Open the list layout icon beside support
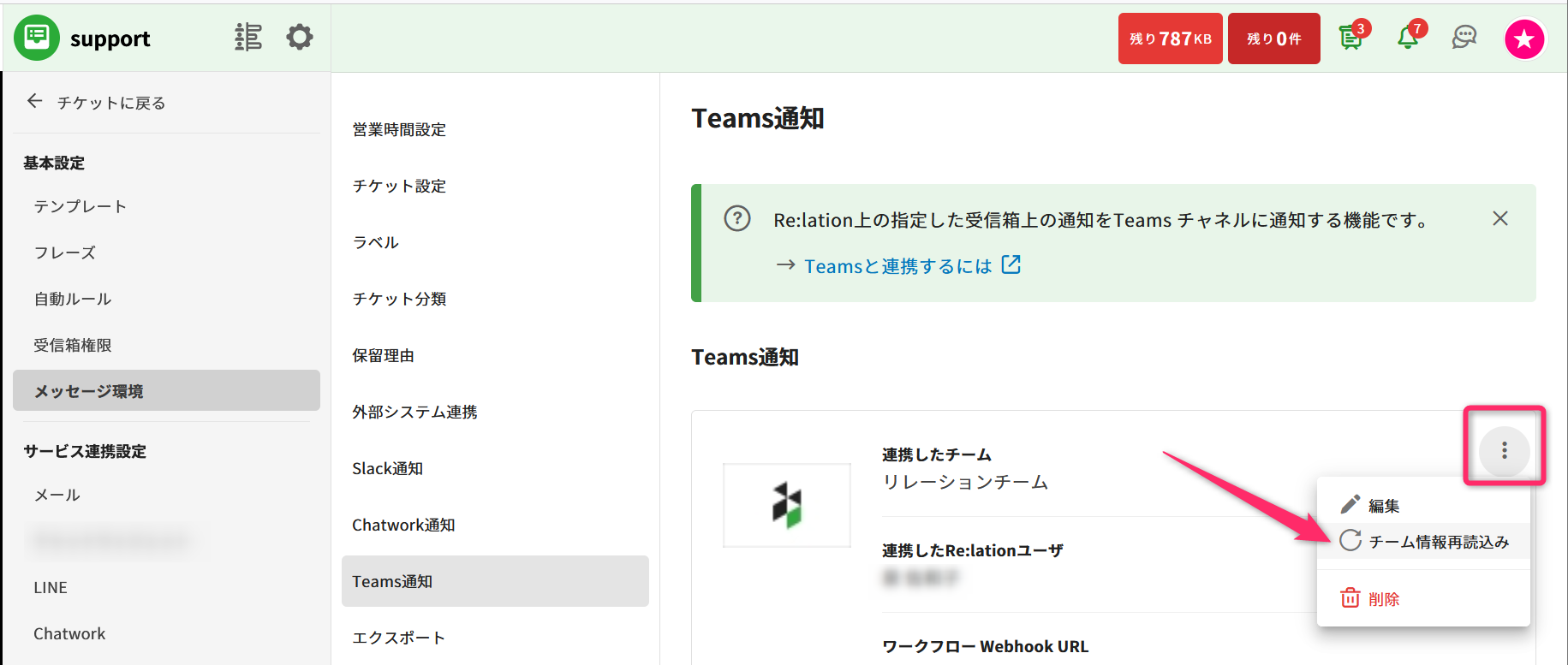 pyautogui.click(x=248, y=38)
